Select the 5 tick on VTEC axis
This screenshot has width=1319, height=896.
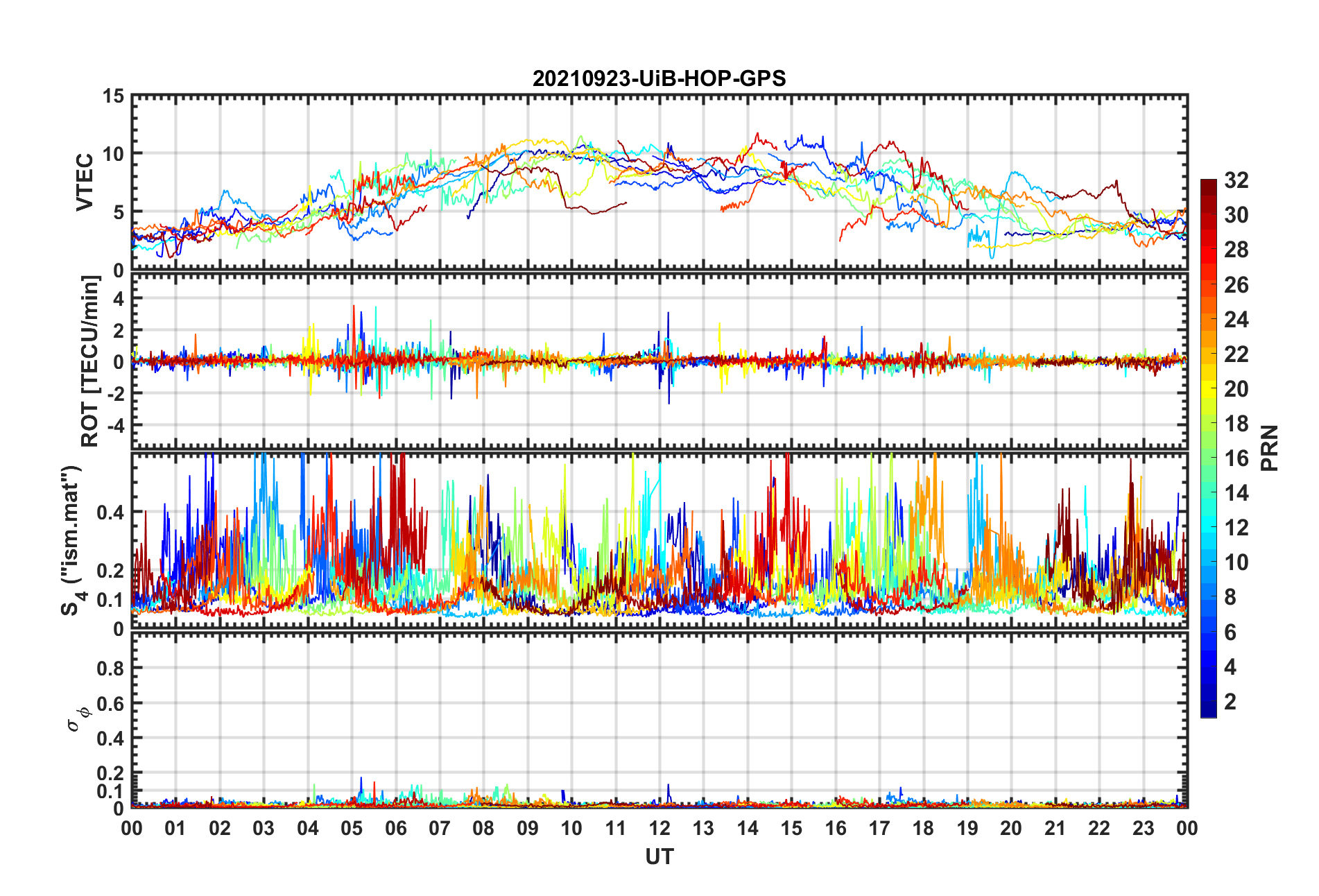tap(119, 212)
